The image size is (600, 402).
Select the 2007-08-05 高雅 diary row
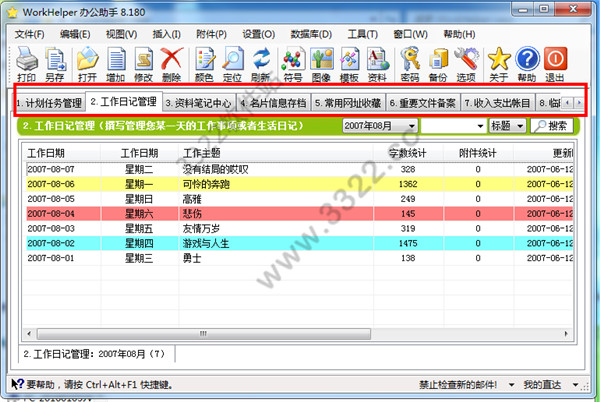tap(300, 199)
